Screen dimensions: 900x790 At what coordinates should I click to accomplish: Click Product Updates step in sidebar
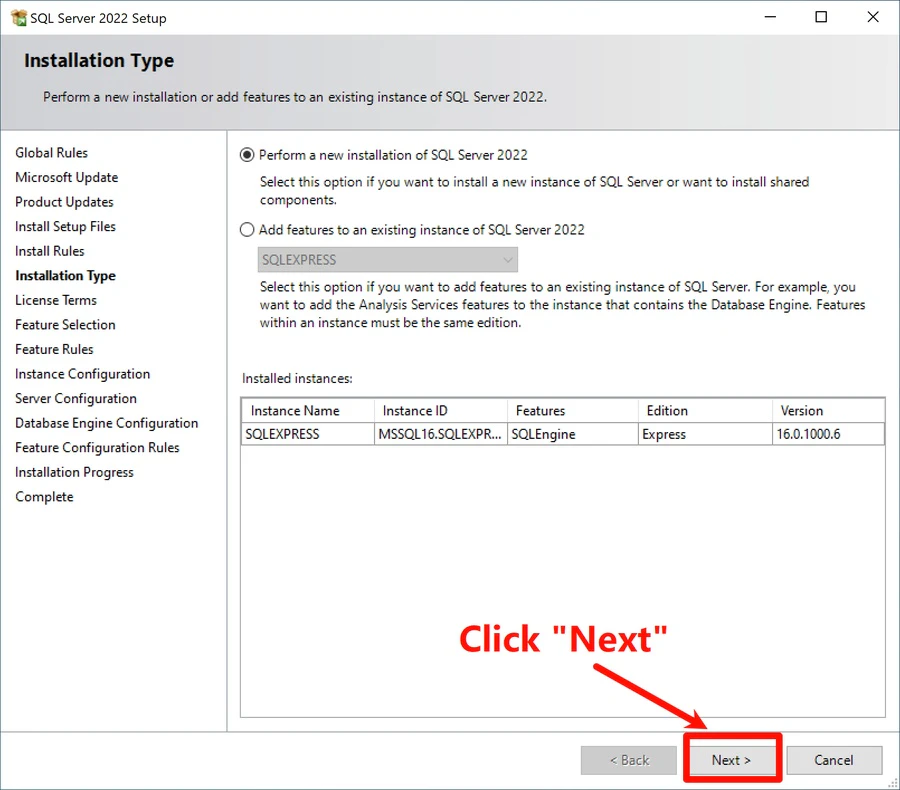click(64, 202)
